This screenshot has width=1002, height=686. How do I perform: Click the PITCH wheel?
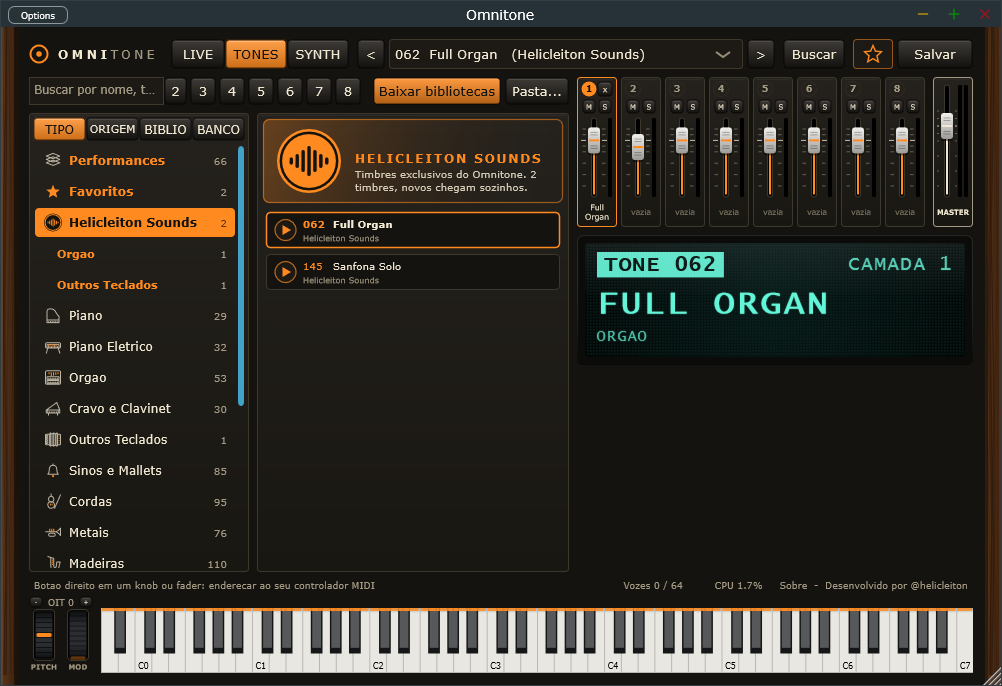[x=44, y=634]
